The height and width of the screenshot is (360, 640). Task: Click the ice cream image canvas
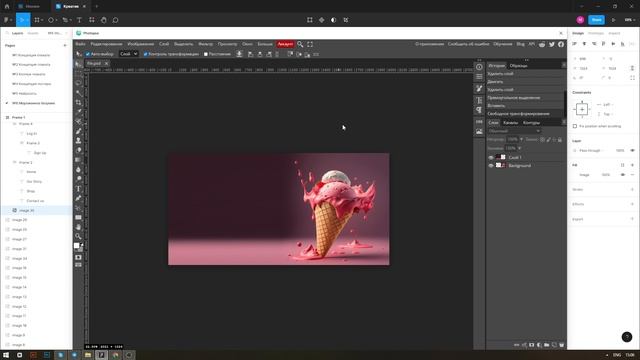[279, 209]
